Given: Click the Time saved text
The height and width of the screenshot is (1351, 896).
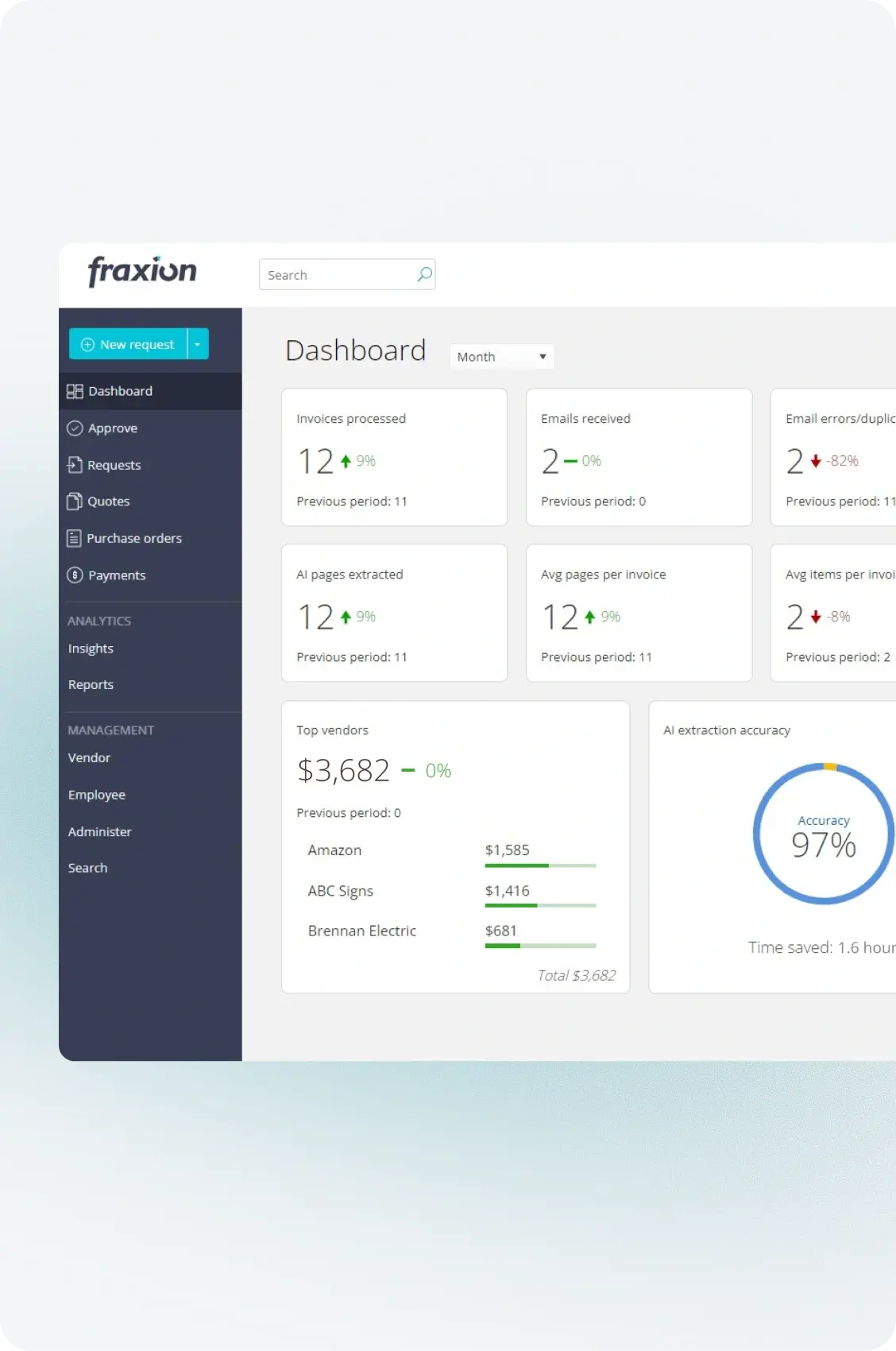Looking at the screenshot, I should 822,947.
